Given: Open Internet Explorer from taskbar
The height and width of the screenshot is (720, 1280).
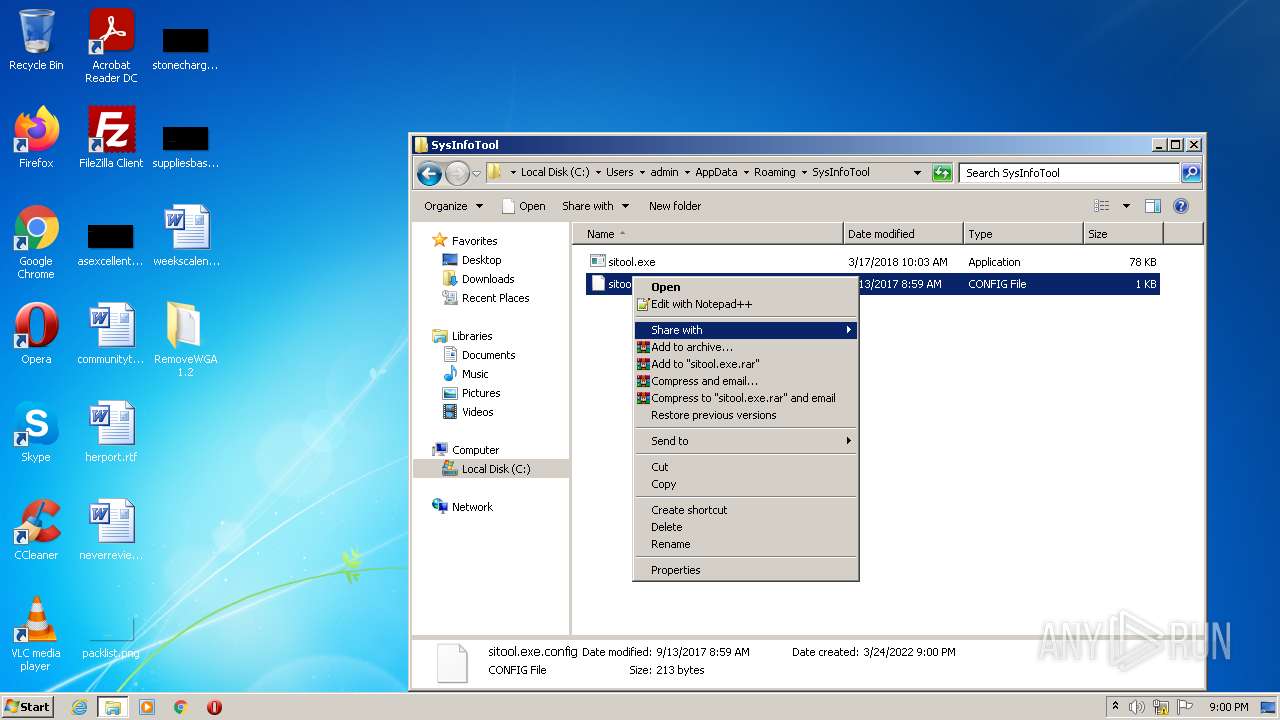Looking at the screenshot, I should 80,707.
